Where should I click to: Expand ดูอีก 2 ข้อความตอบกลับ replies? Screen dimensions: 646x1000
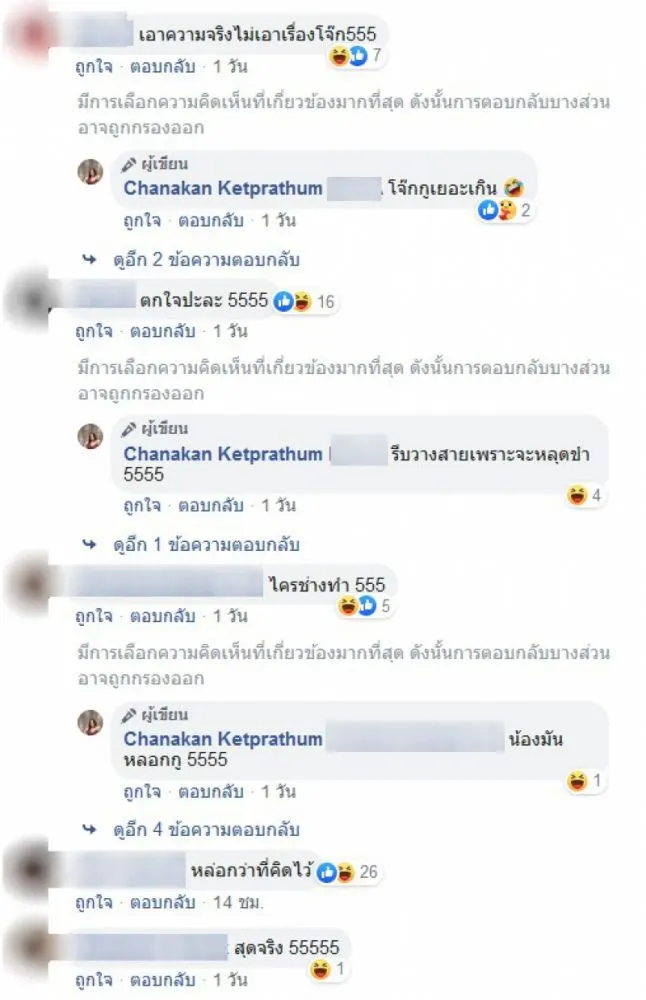click(x=206, y=260)
